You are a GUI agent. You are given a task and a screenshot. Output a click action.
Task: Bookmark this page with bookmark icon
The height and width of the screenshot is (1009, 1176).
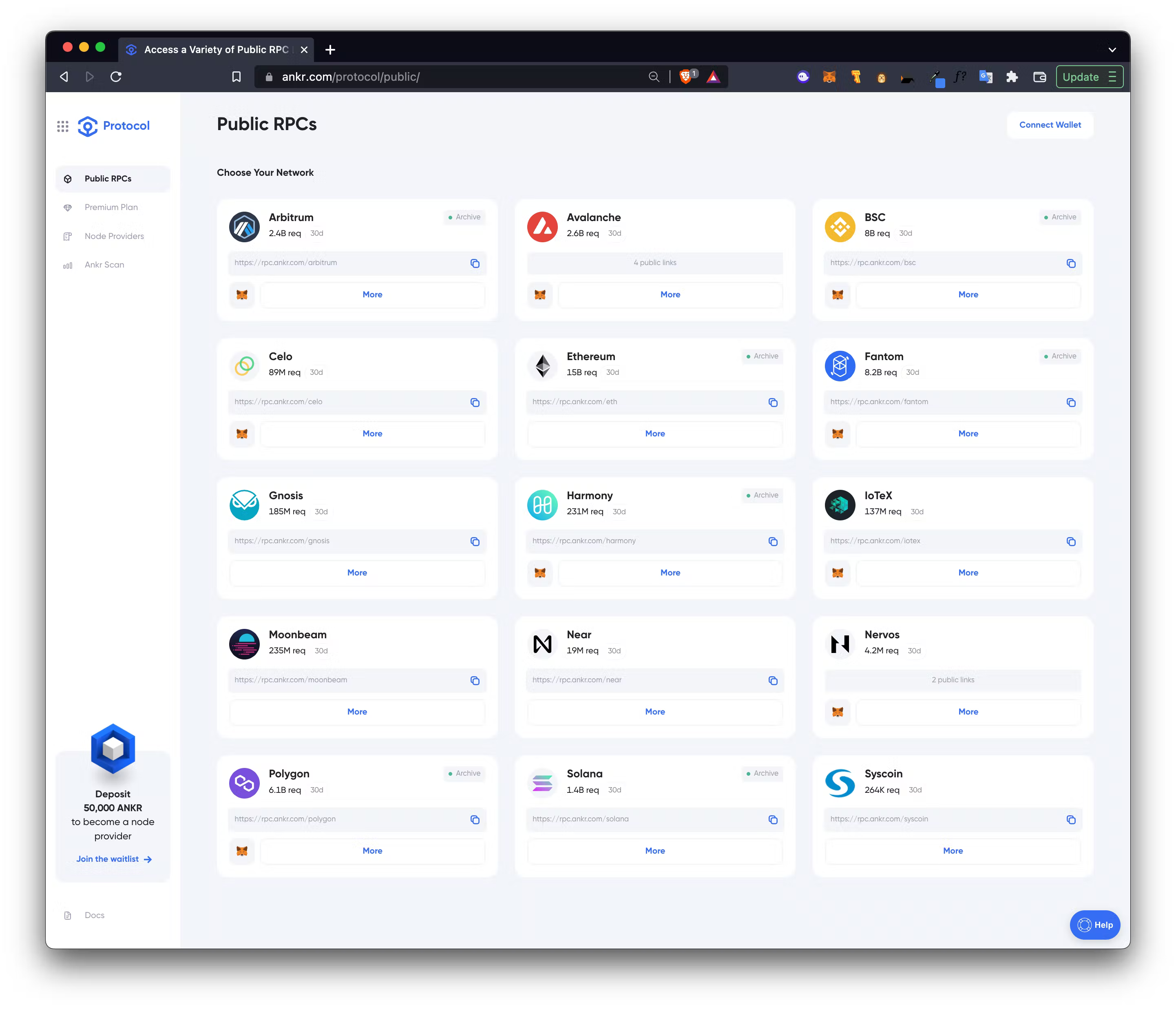[237, 77]
